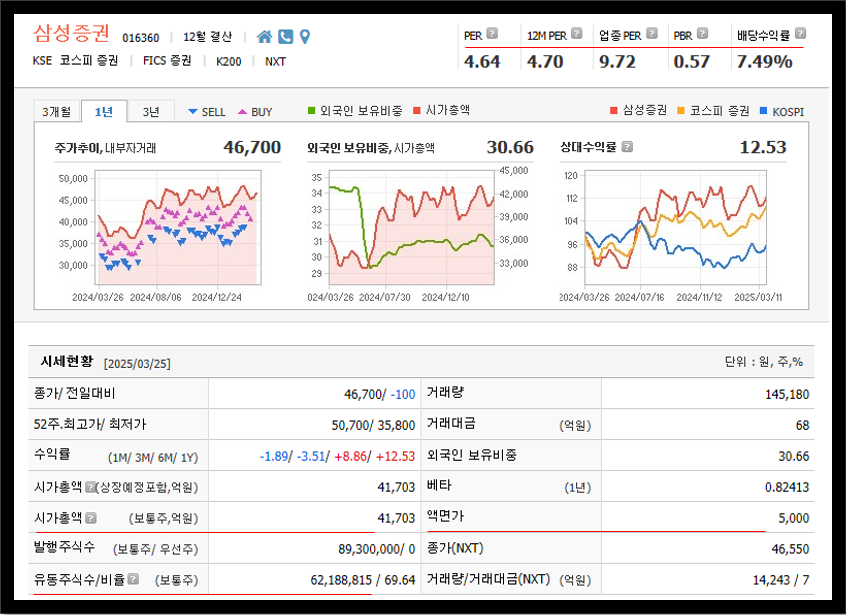846x615 pixels.
Task: Open help icon beside 상대수익률 title
Action: pos(627,147)
